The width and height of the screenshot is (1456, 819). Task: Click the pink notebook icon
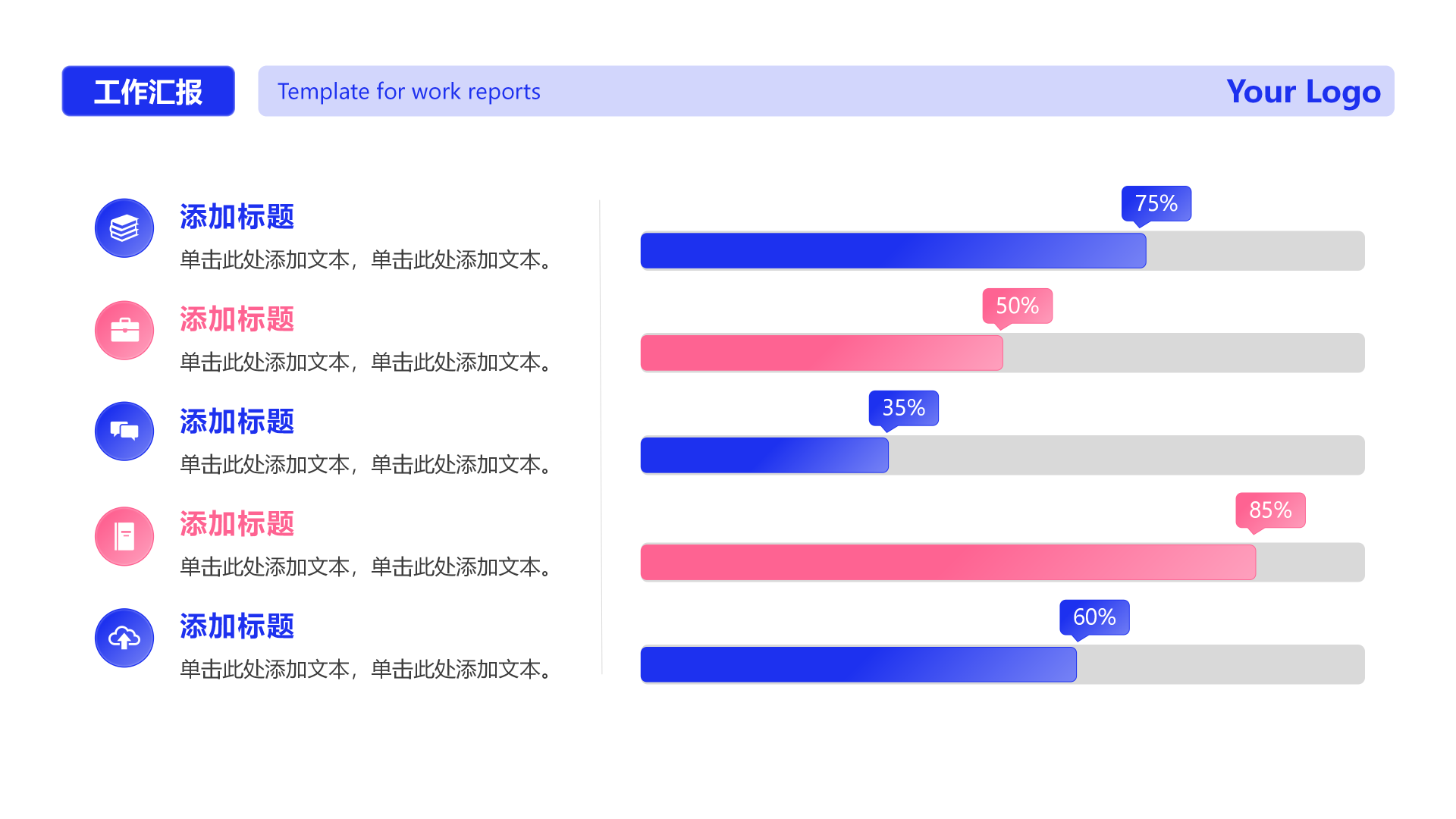(x=124, y=536)
